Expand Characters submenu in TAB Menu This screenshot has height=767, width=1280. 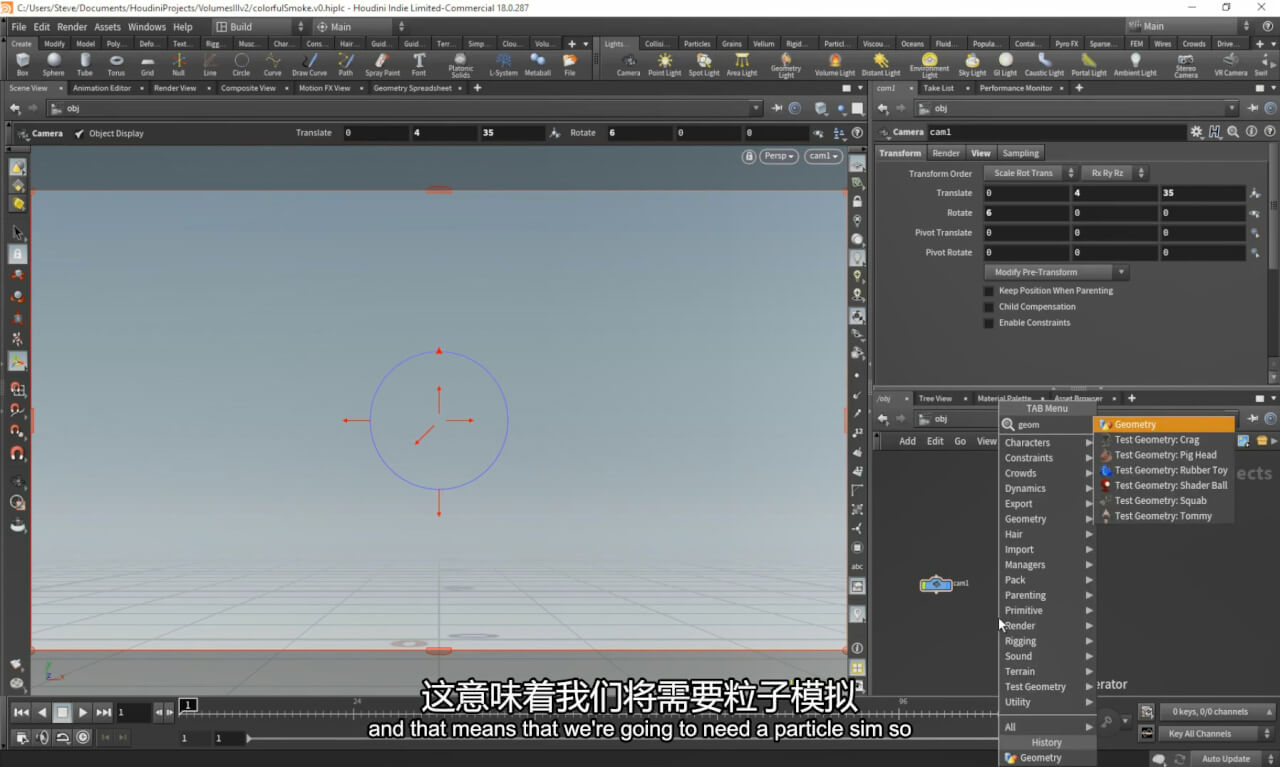(x=1048, y=443)
